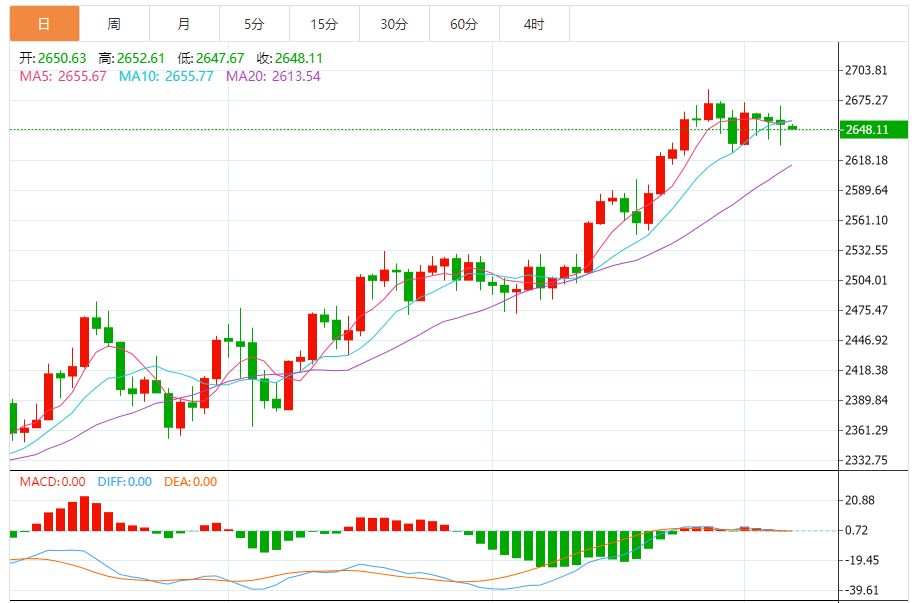918x603 pixels.
Task: Click the tallest red MACD histogram bar
Action: pos(85,513)
